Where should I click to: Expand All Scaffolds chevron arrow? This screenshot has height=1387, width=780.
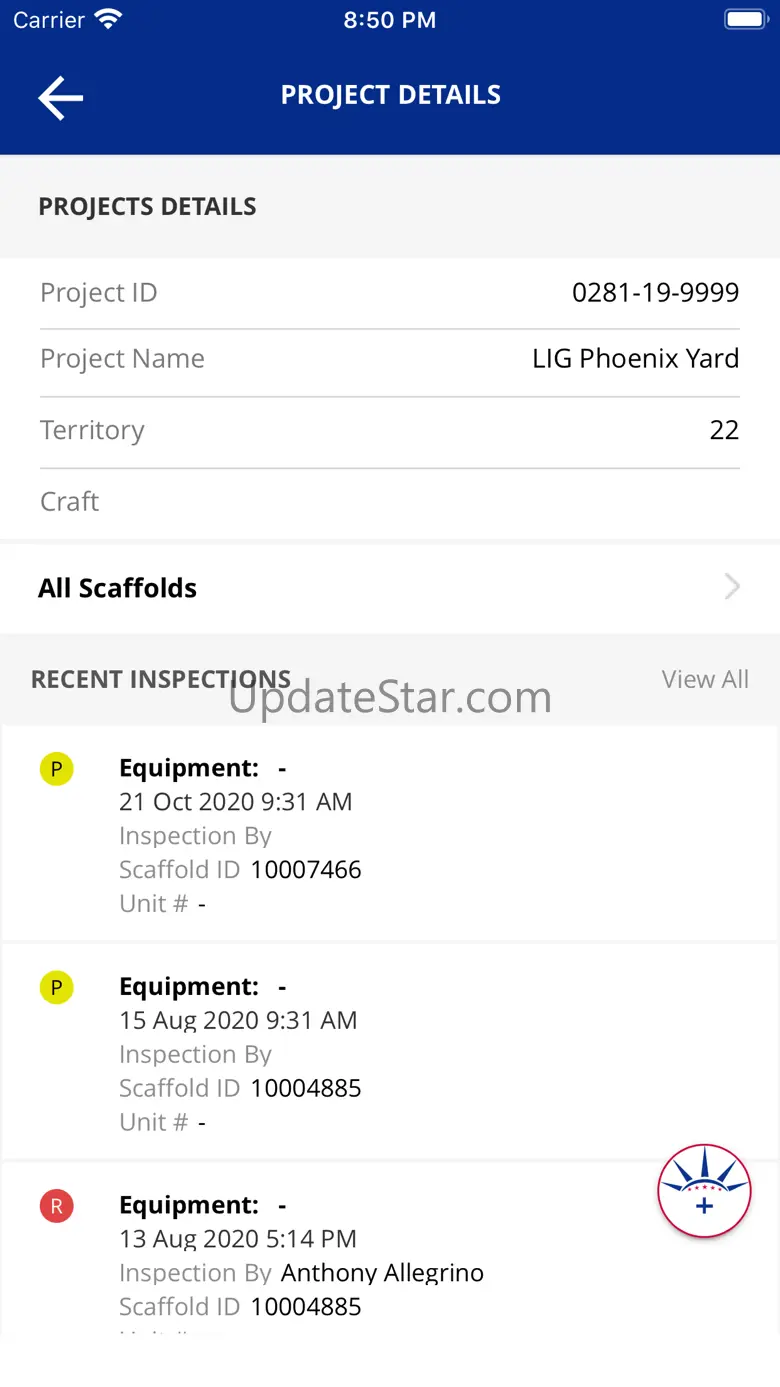click(x=732, y=587)
